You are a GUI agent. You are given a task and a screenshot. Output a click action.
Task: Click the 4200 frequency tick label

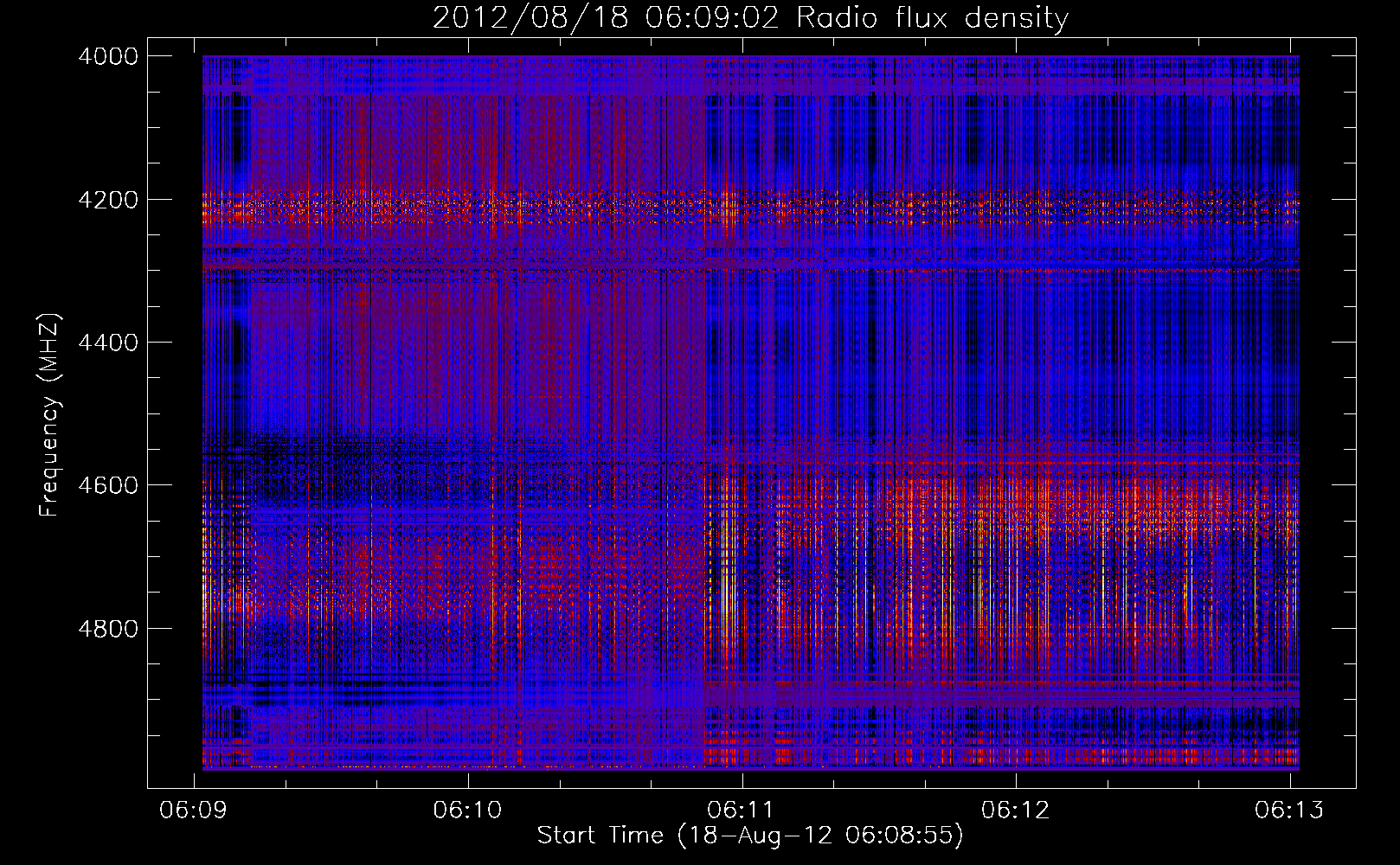coord(108,200)
